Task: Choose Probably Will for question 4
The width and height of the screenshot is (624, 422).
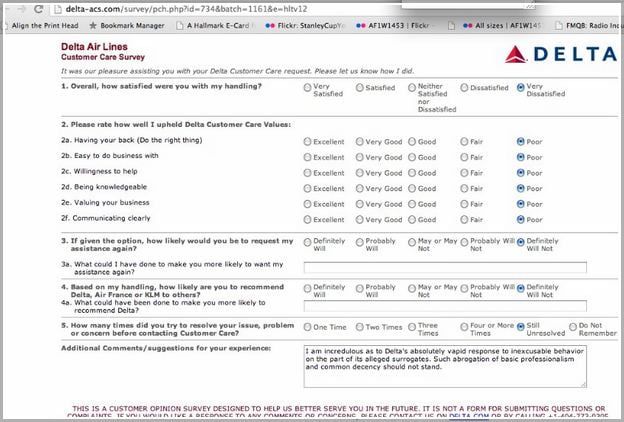Action: (x=359, y=289)
